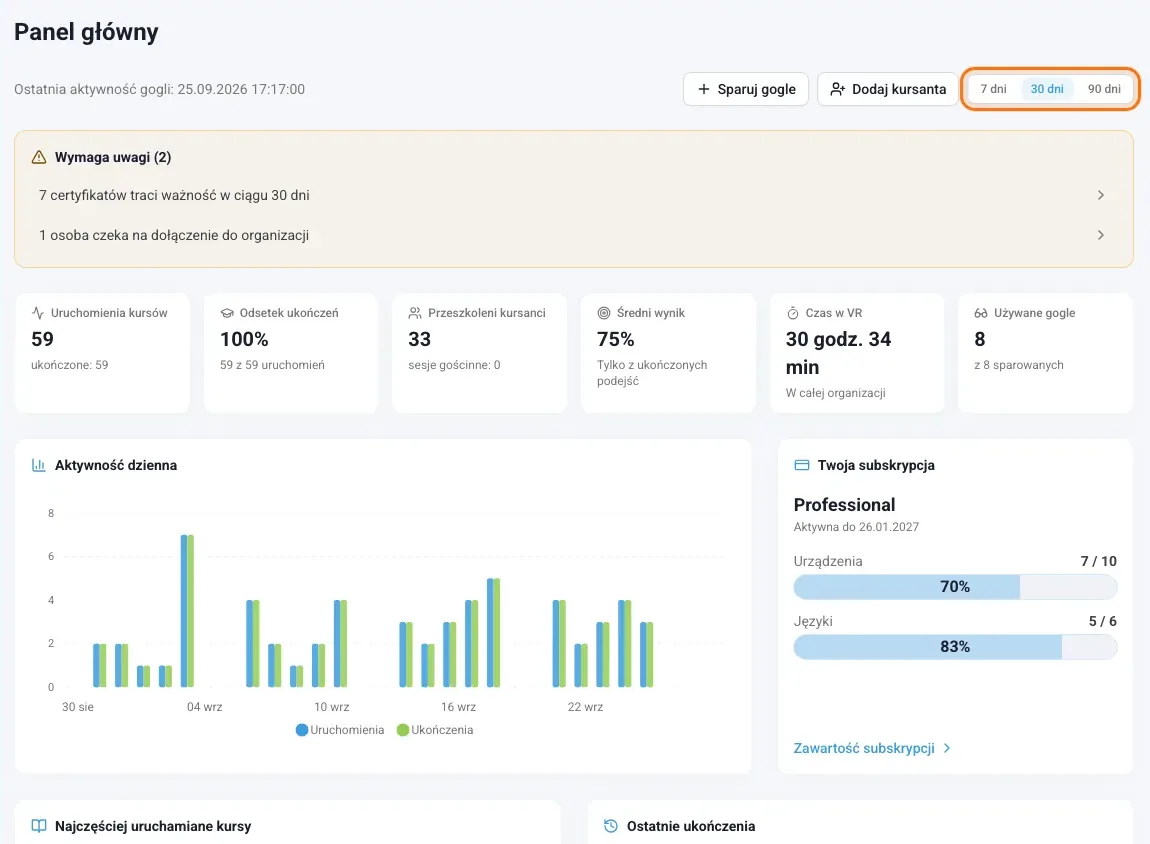Viewport: 1150px width, 844px height.
Task: Click the card icon beside Twoja subskrypcja
Action: coord(802,465)
